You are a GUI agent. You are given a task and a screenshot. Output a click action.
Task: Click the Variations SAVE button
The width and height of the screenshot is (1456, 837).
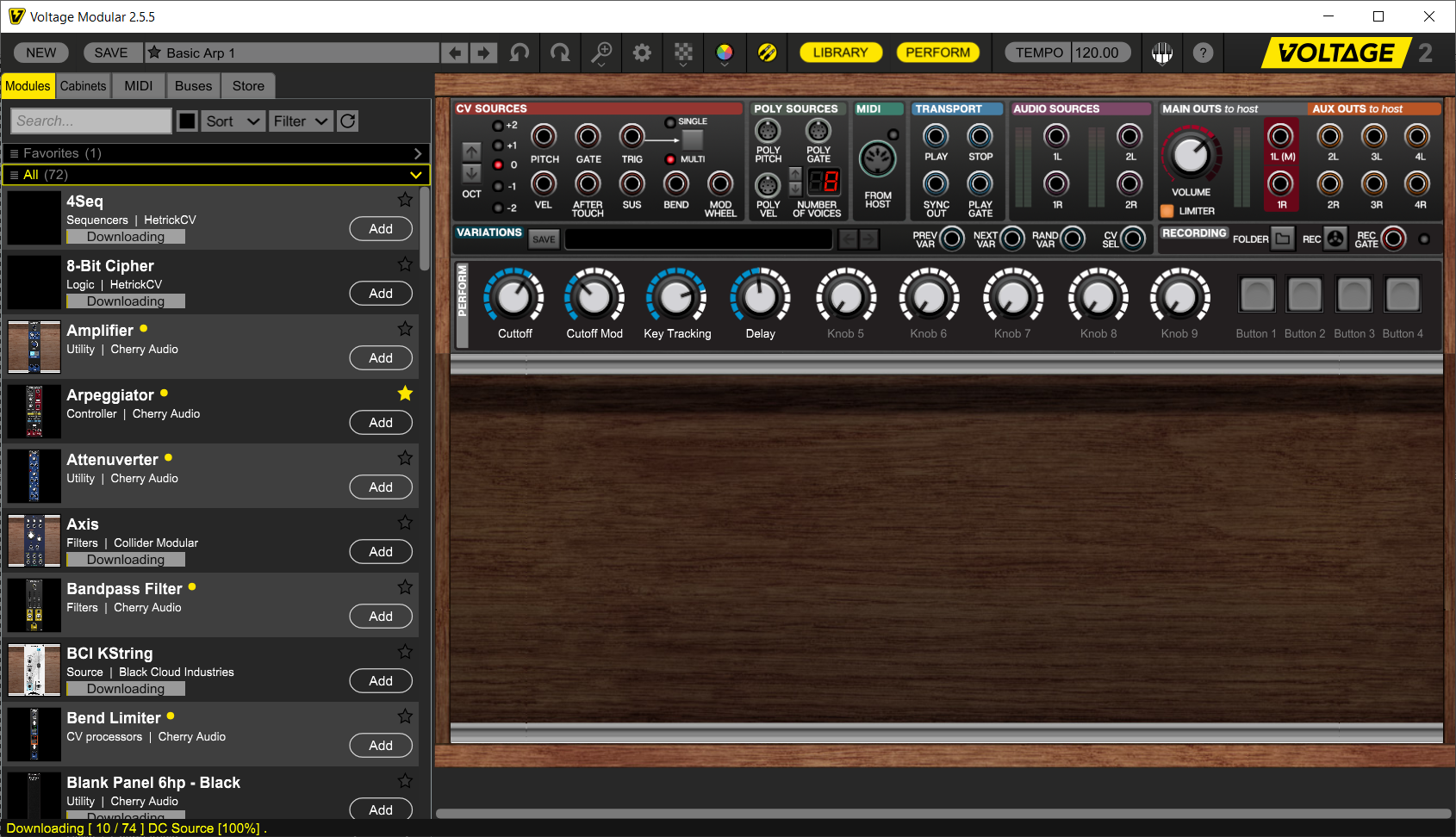click(544, 239)
